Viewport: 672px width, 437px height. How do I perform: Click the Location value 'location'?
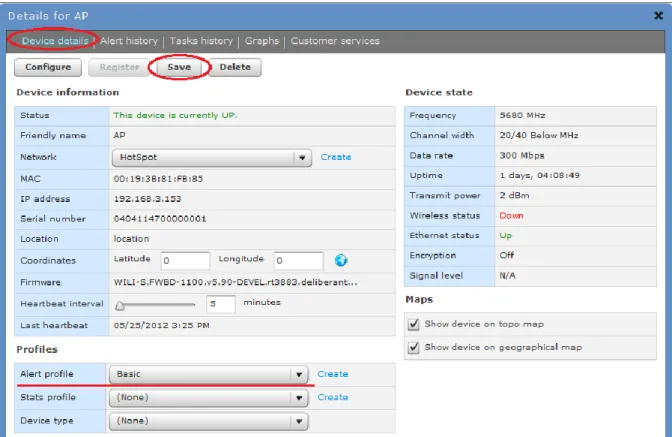coord(131,239)
